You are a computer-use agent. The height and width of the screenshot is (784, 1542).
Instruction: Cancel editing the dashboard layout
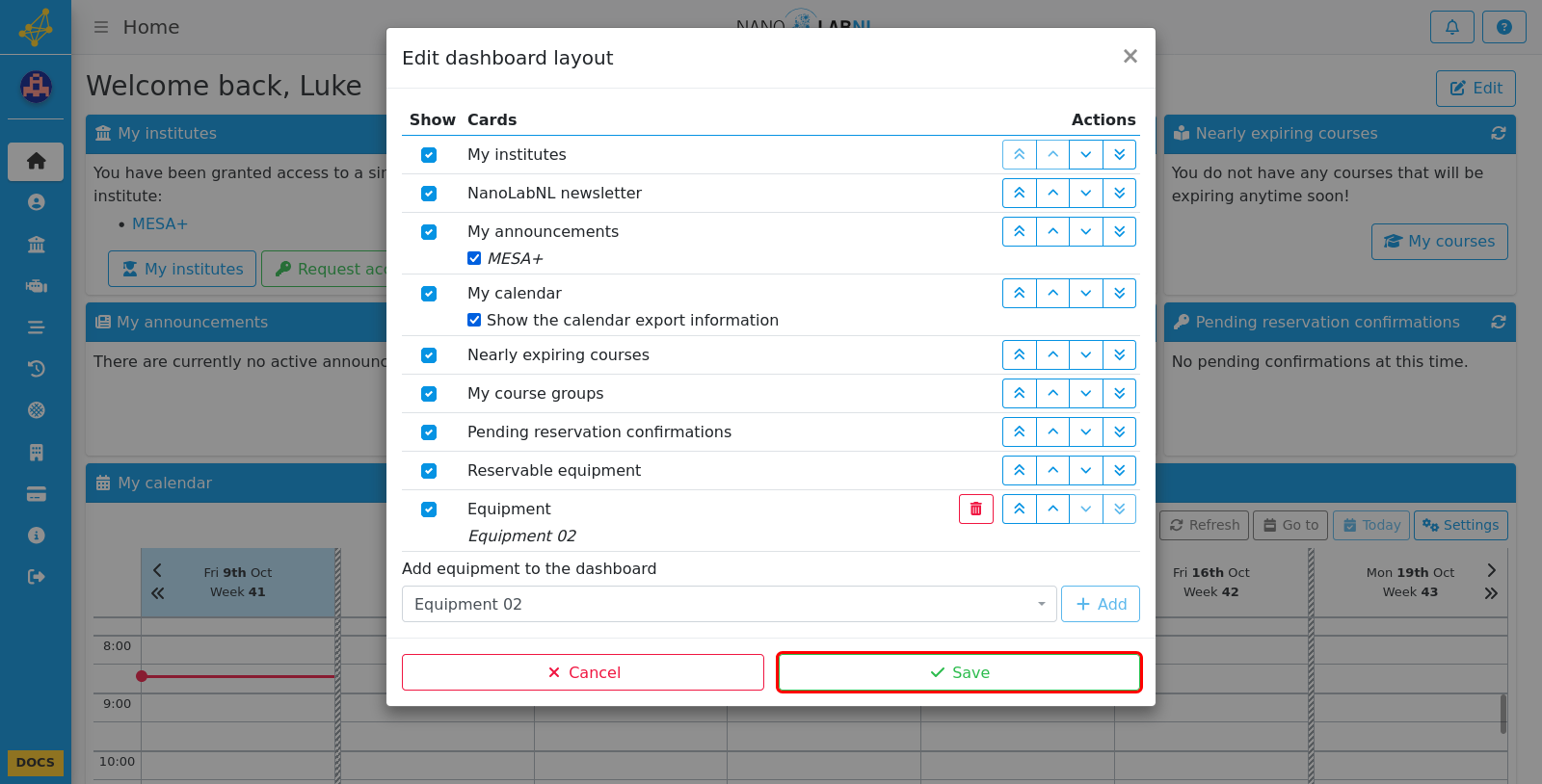583,672
